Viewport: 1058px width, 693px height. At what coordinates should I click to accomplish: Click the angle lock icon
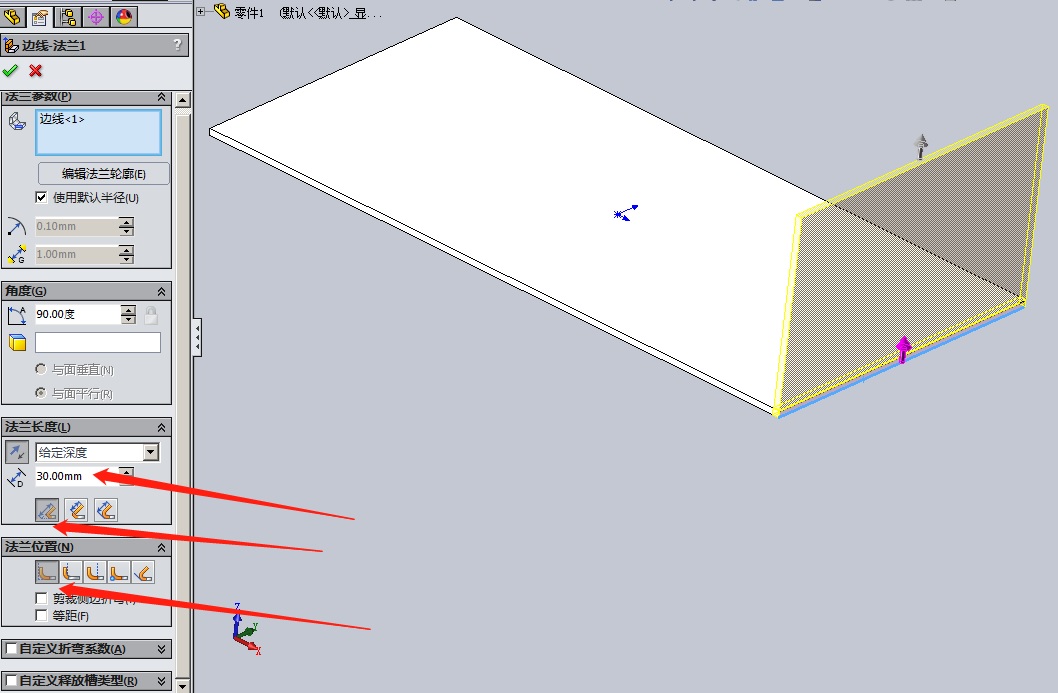click(151, 314)
